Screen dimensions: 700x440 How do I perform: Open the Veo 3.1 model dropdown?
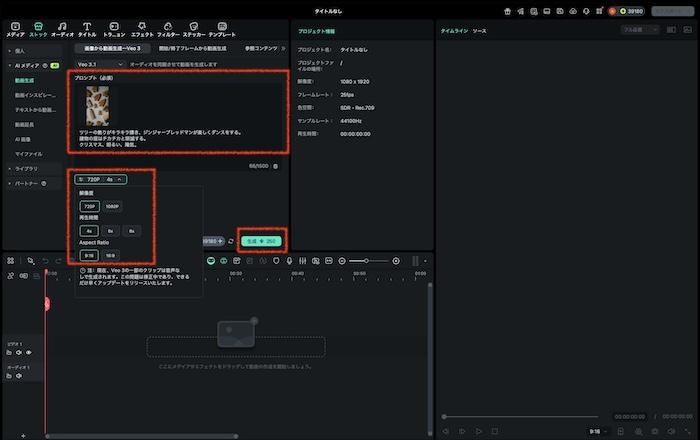pos(98,64)
